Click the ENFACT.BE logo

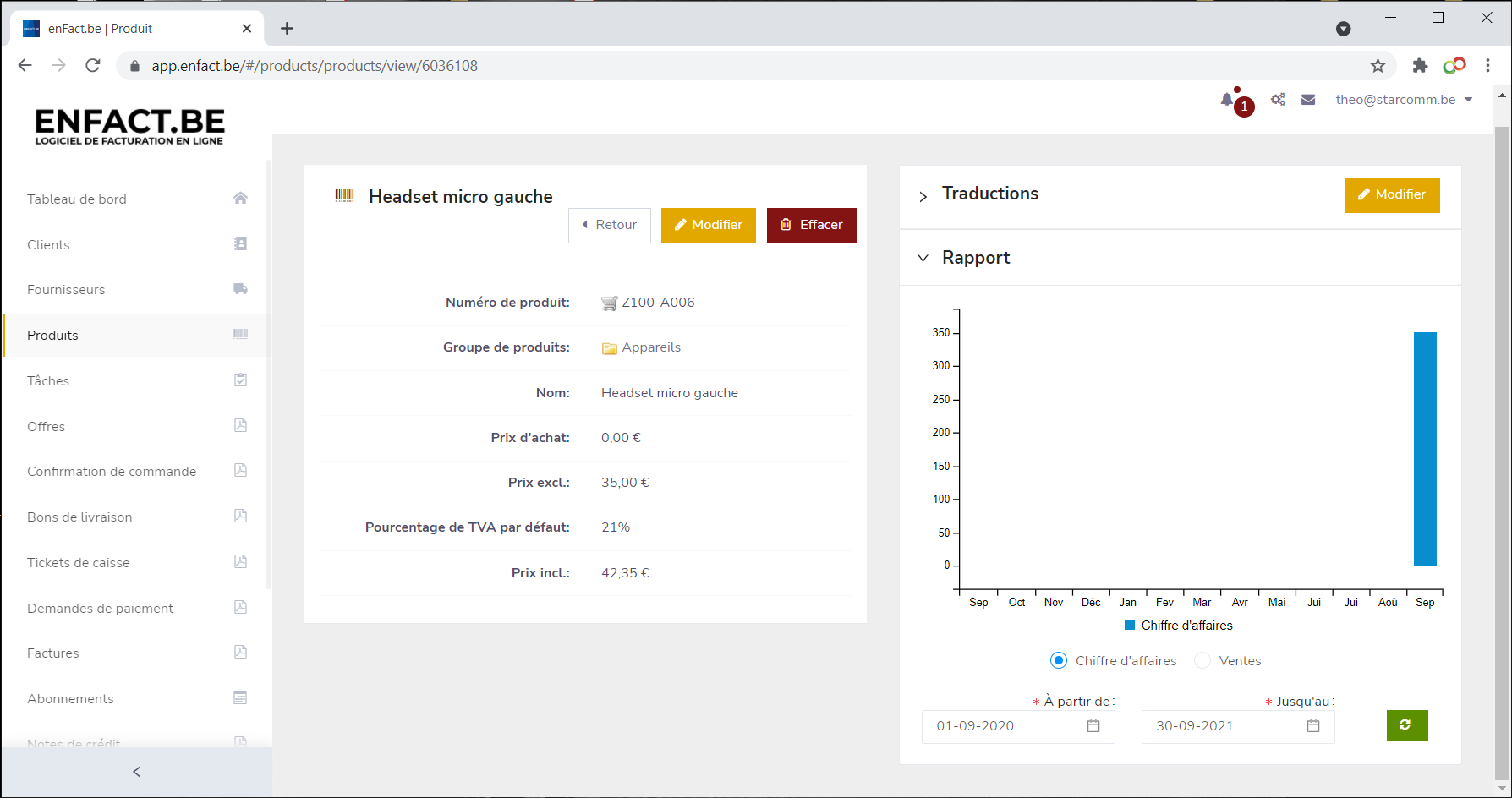pos(129,127)
